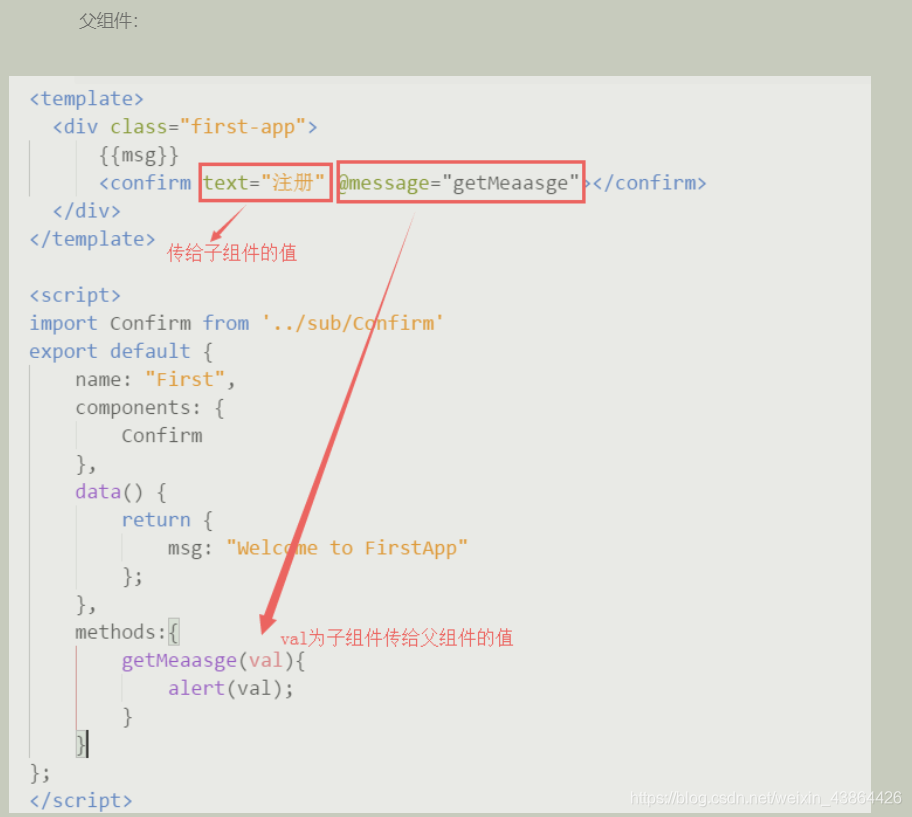912x817 pixels.
Task: Click the alert(val); statement
Action: point(231,688)
